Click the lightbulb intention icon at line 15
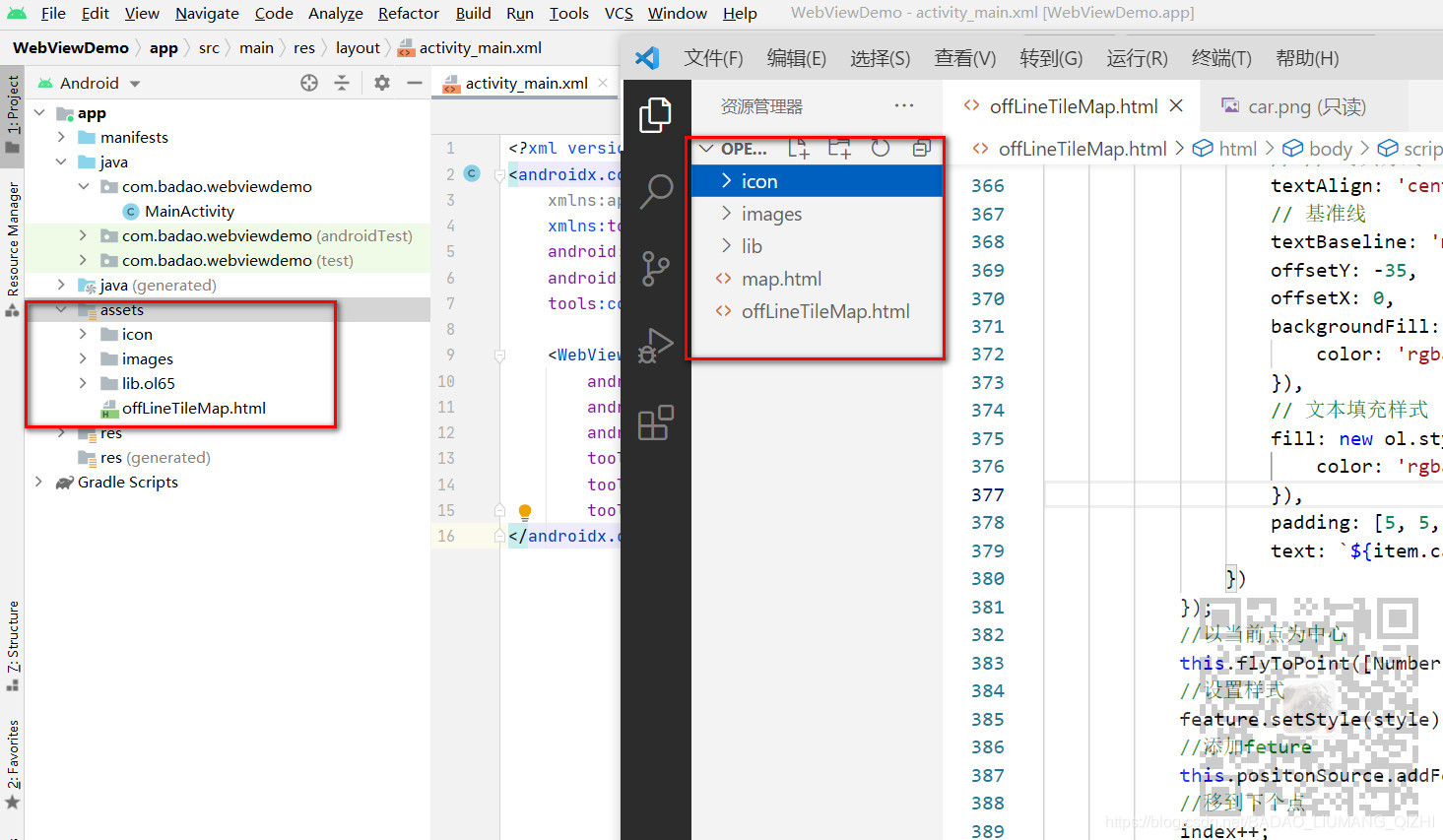Screen dimensions: 1443x840 coord(524,511)
